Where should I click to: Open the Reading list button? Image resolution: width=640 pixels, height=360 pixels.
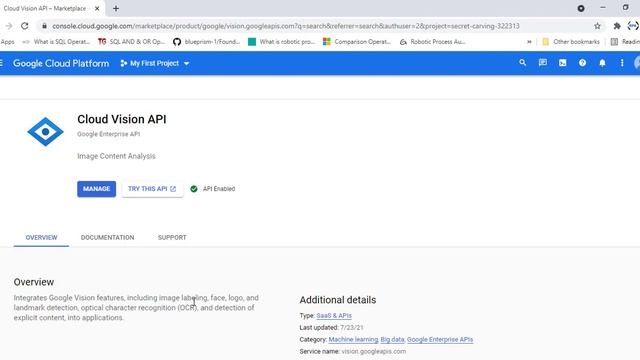(x=624, y=42)
